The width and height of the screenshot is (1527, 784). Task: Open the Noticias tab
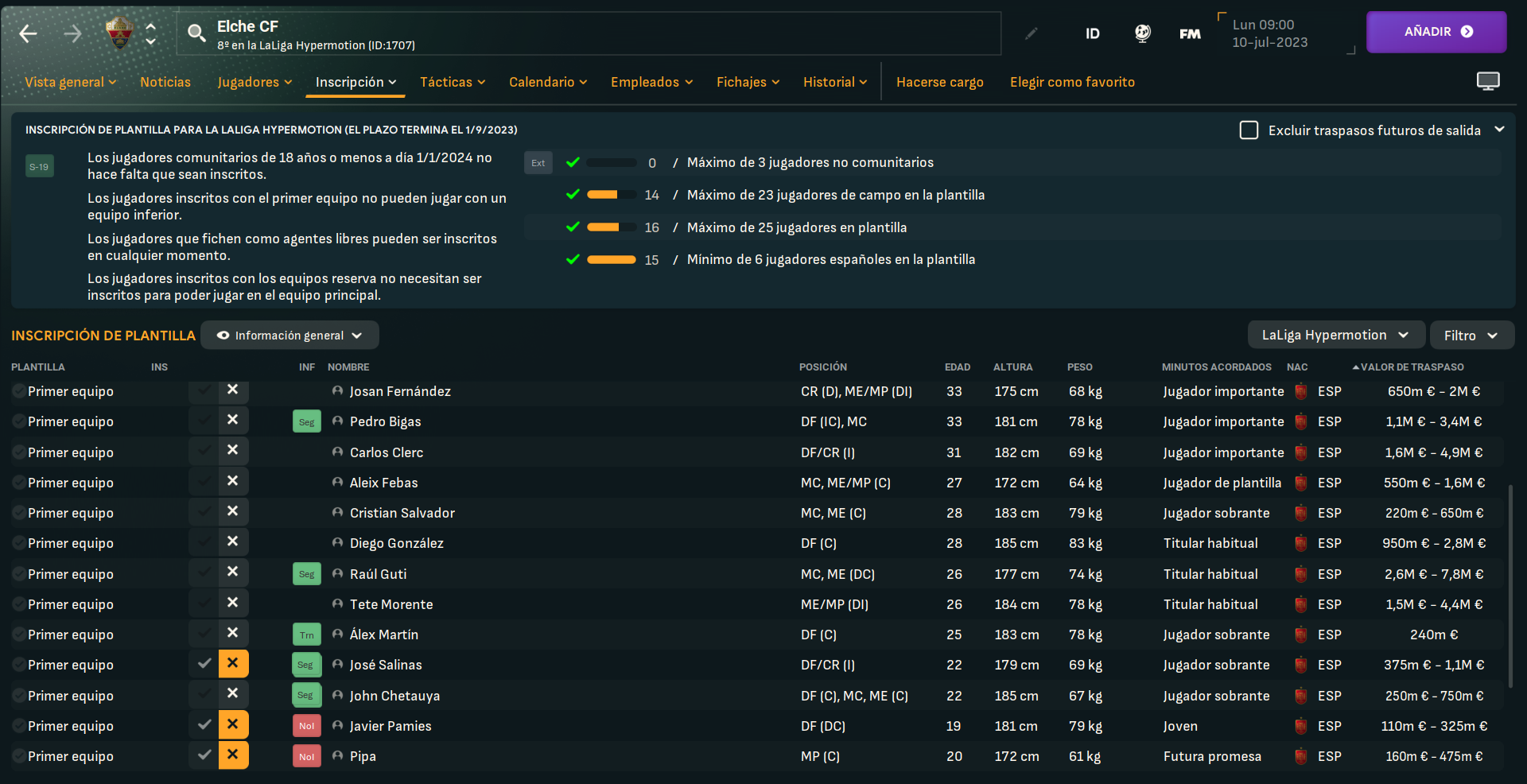point(165,82)
